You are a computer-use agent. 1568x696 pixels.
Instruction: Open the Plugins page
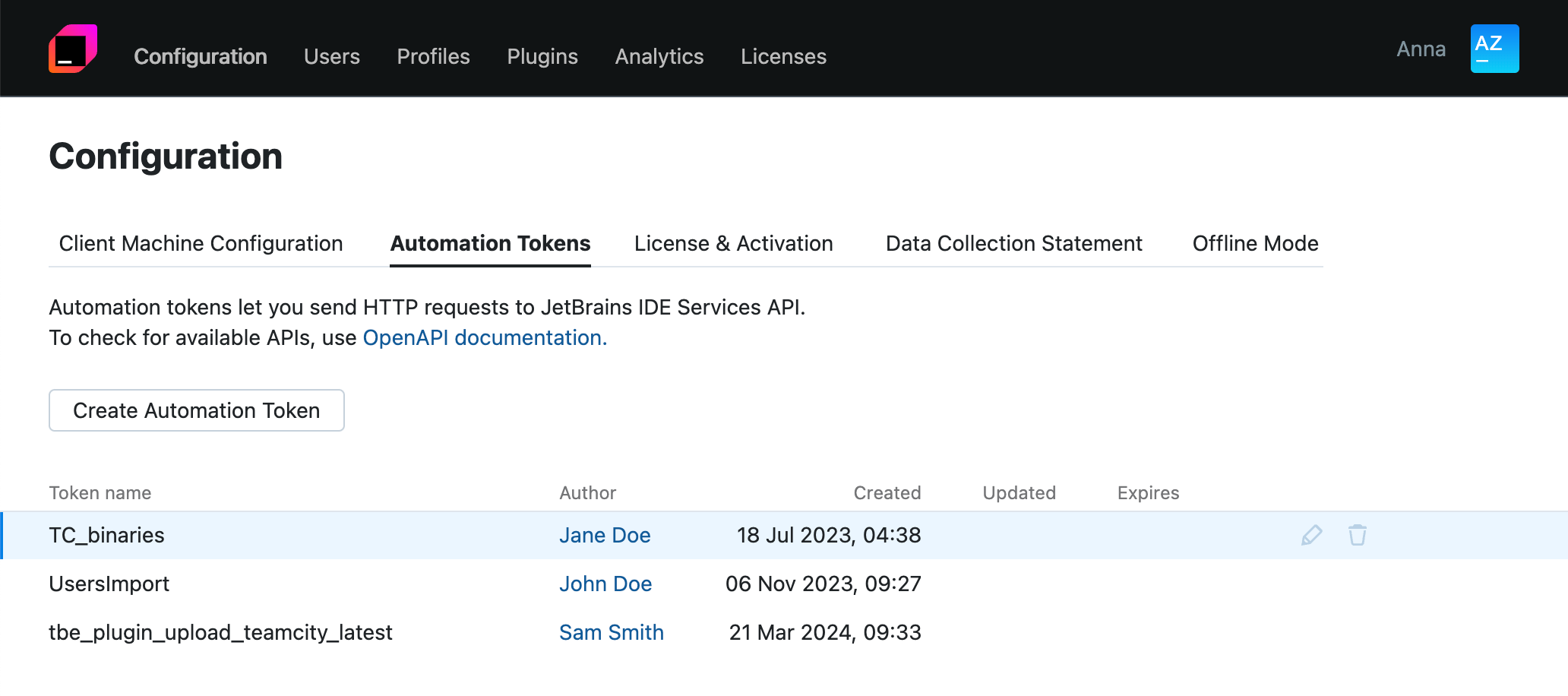click(x=542, y=56)
